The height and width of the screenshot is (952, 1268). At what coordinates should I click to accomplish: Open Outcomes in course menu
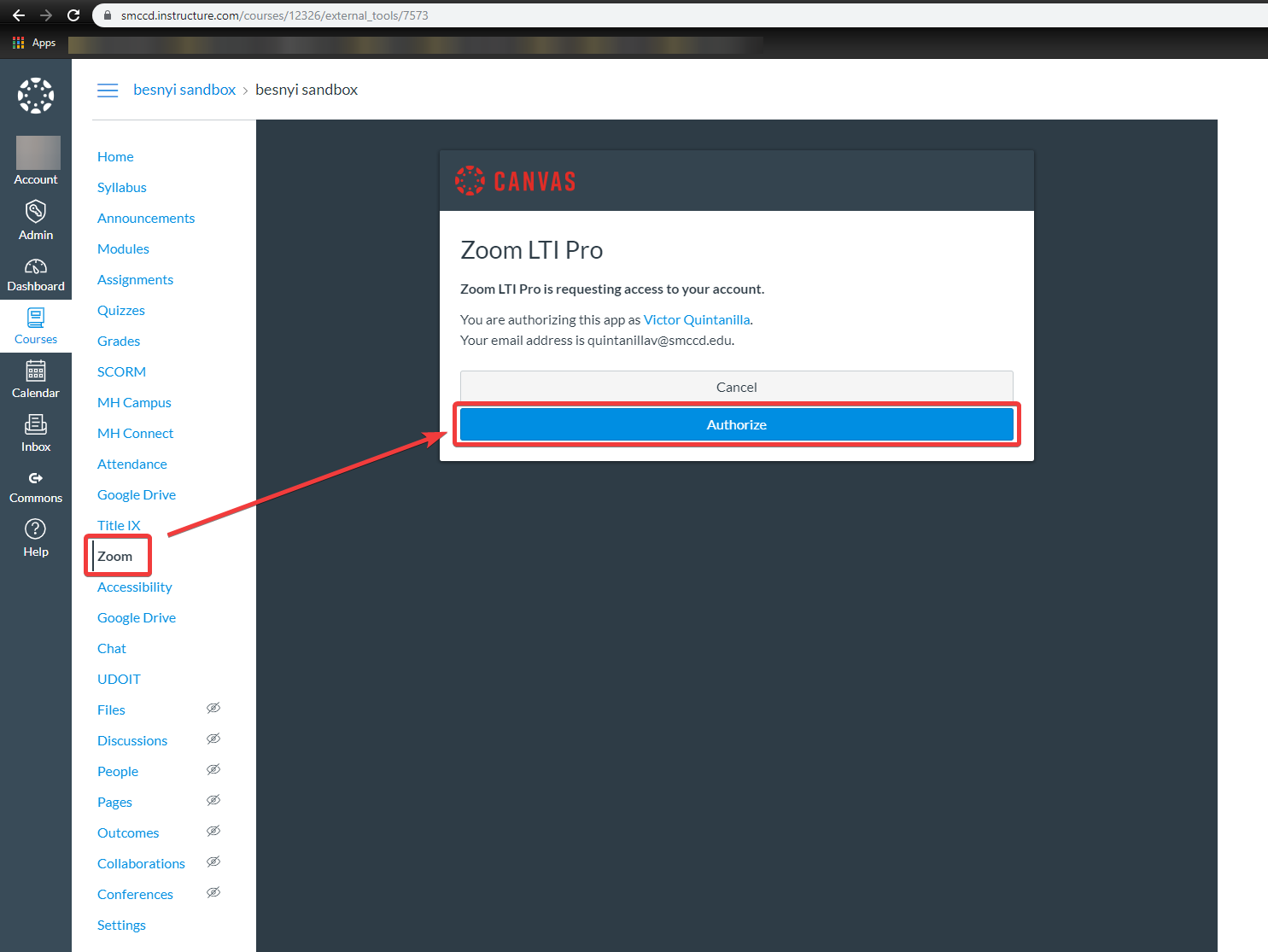128,832
